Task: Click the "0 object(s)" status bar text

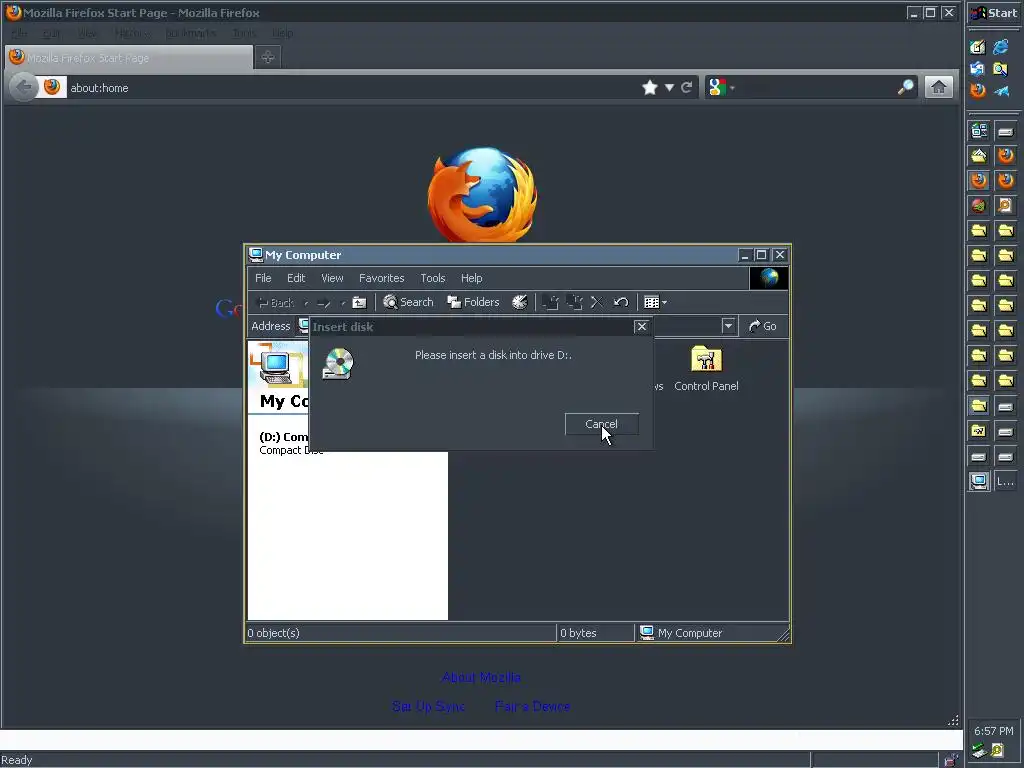Action: tap(274, 633)
